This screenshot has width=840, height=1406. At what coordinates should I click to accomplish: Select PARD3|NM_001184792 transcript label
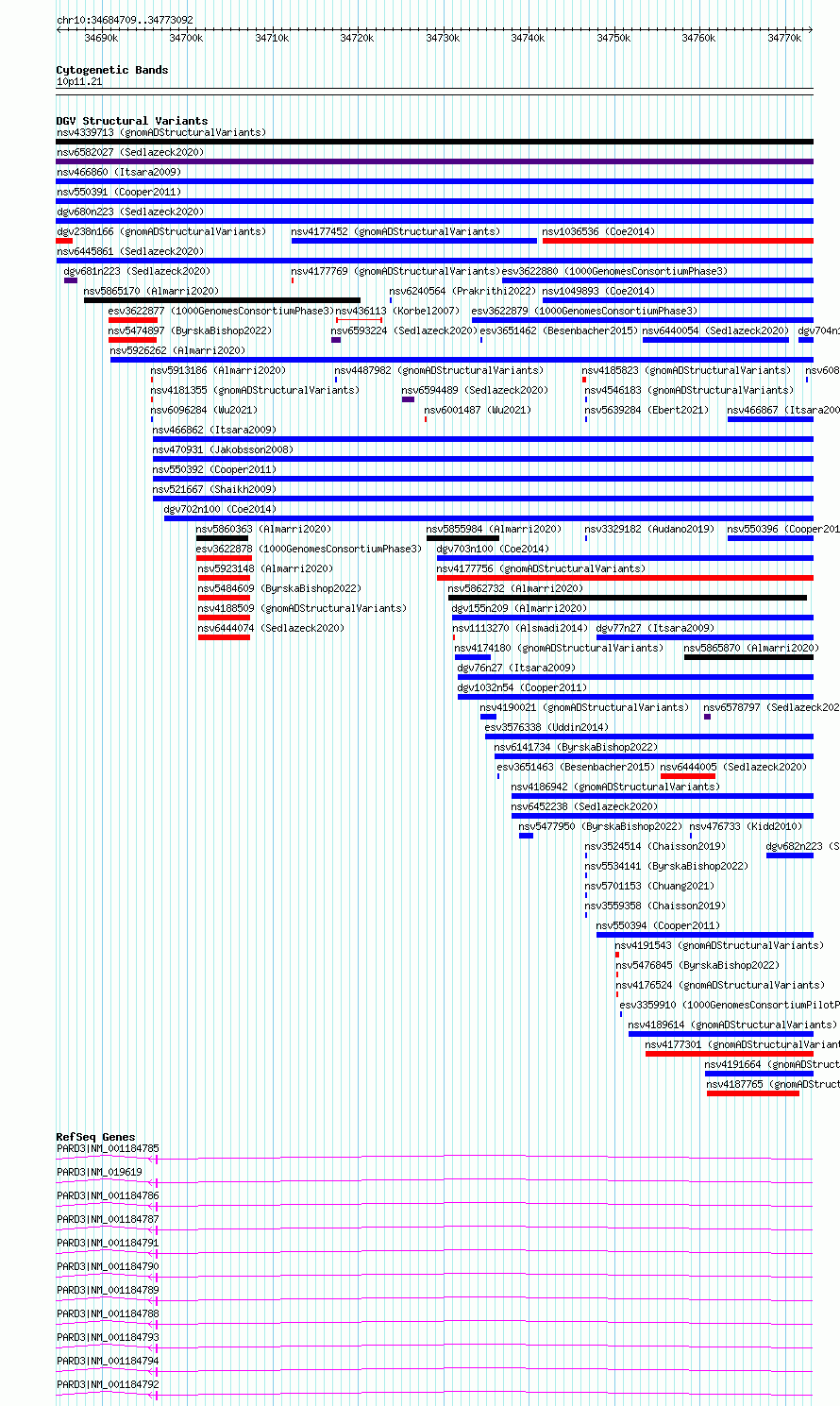pyautogui.click(x=108, y=1384)
